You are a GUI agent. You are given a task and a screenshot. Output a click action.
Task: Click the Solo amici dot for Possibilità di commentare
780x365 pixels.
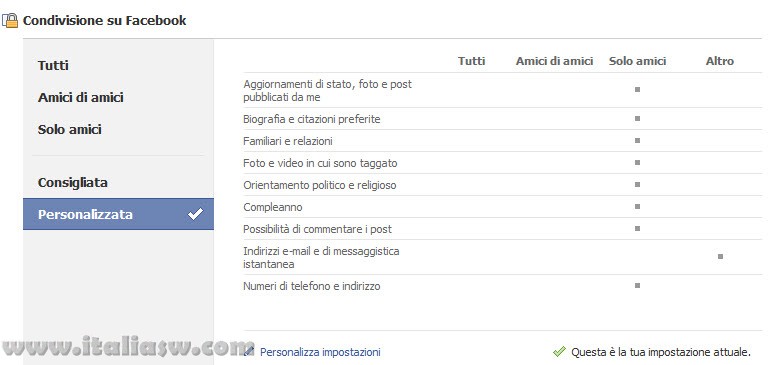pyautogui.click(x=637, y=228)
